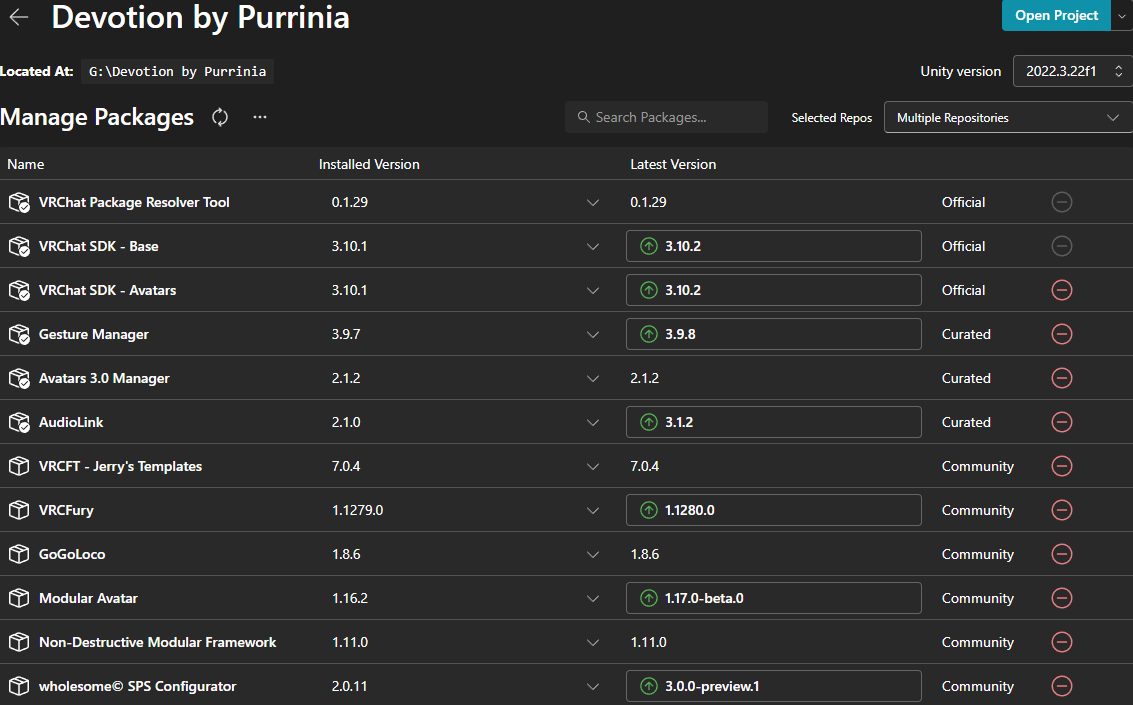Open the more options ellipsis menu

point(260,117)
